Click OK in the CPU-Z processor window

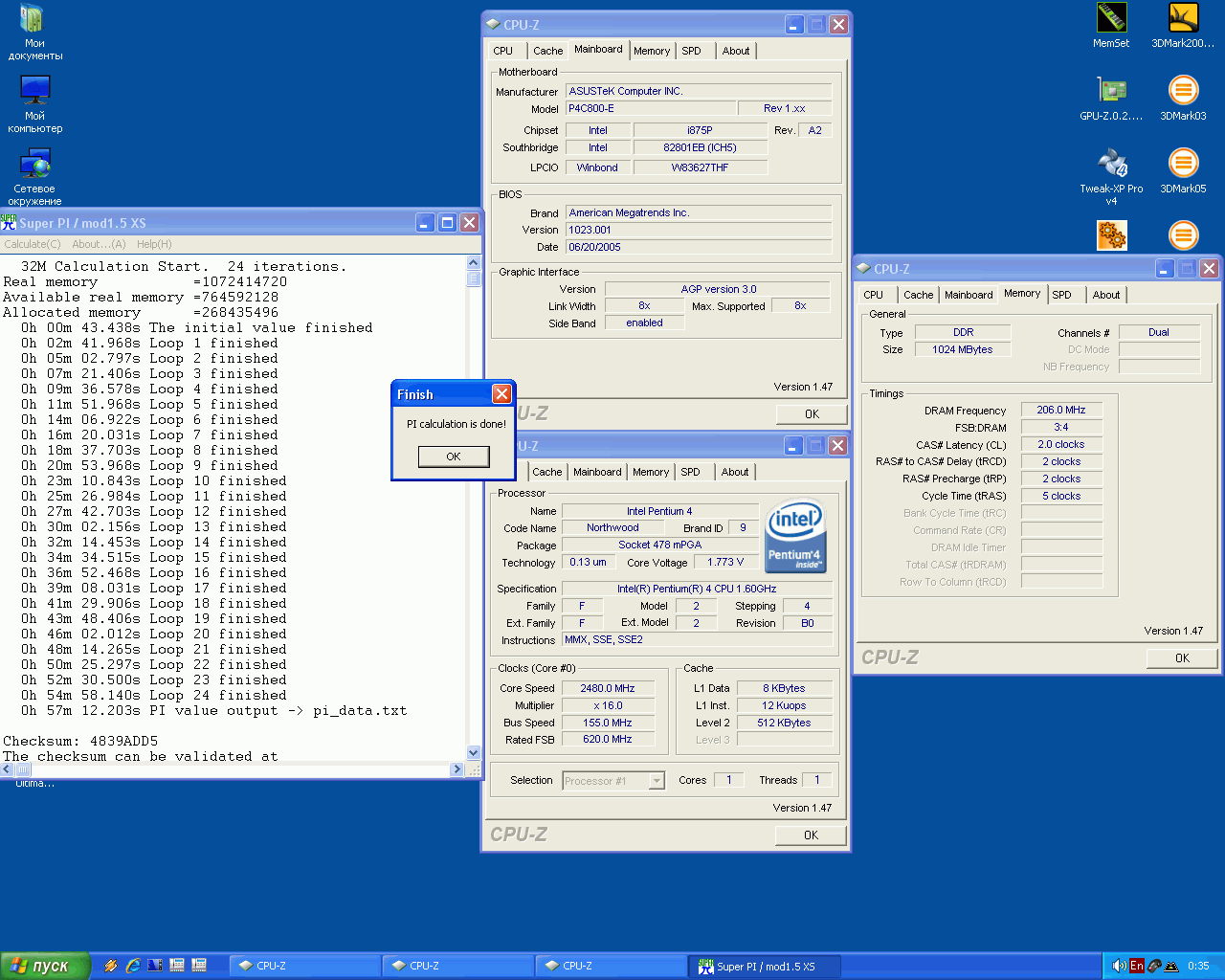tap(811, 835)
